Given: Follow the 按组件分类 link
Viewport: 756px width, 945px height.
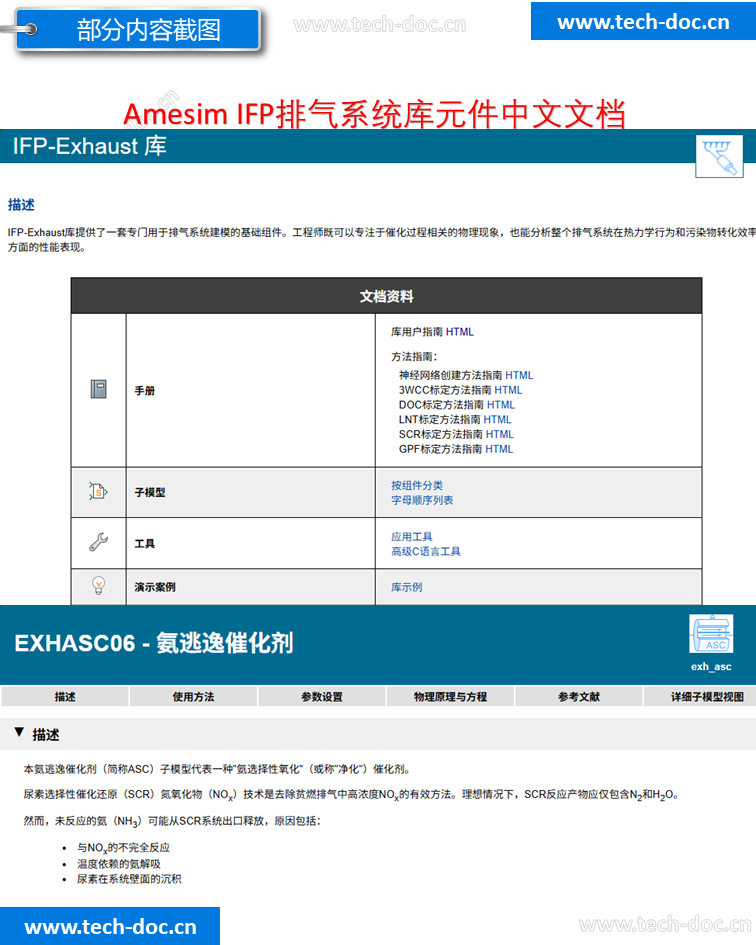Looking at the screenshot, I should [417, 485].
